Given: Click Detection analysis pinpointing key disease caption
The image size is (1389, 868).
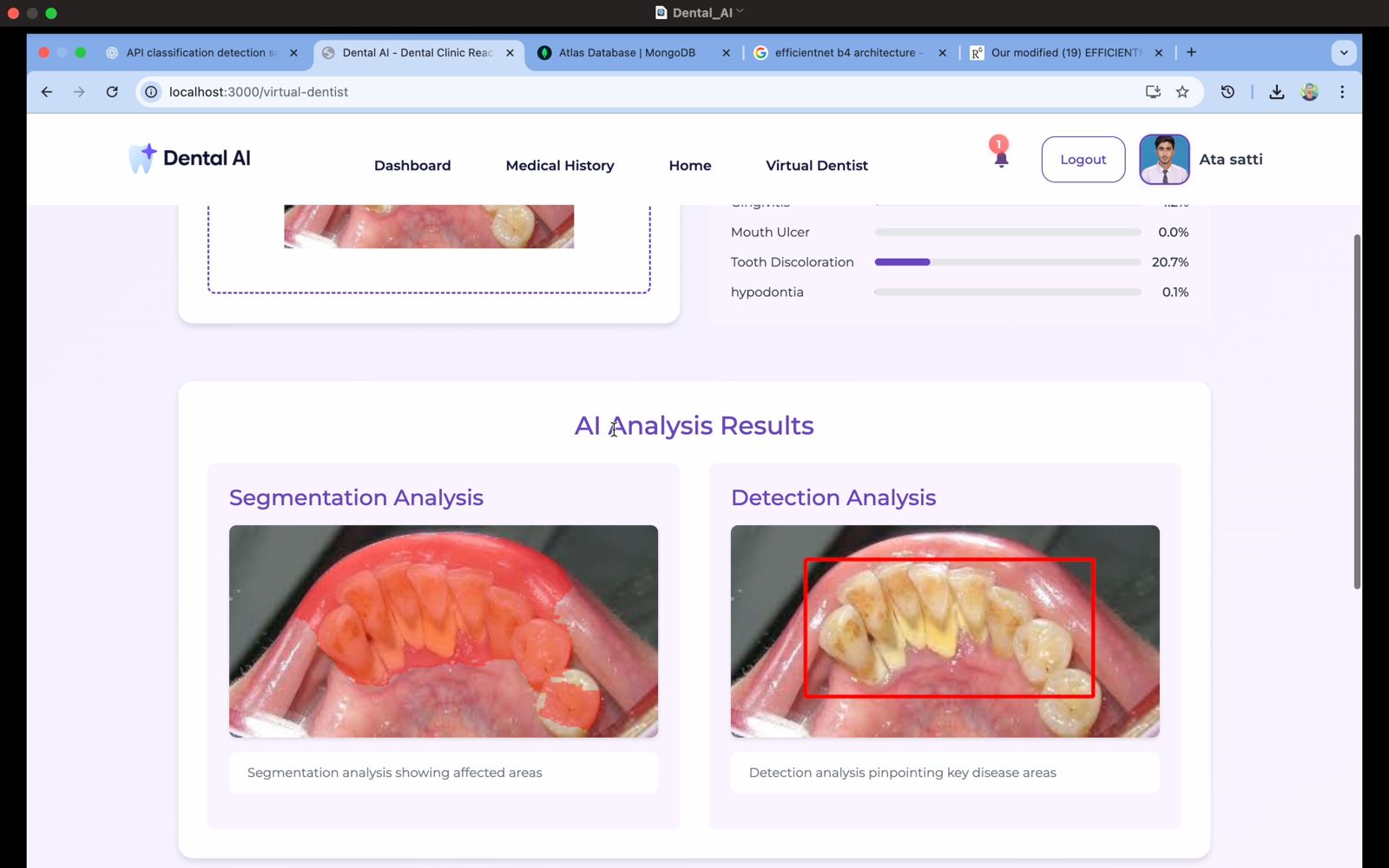Looking at the screenshot, I should pyautogui.click(x=903, y=773).
